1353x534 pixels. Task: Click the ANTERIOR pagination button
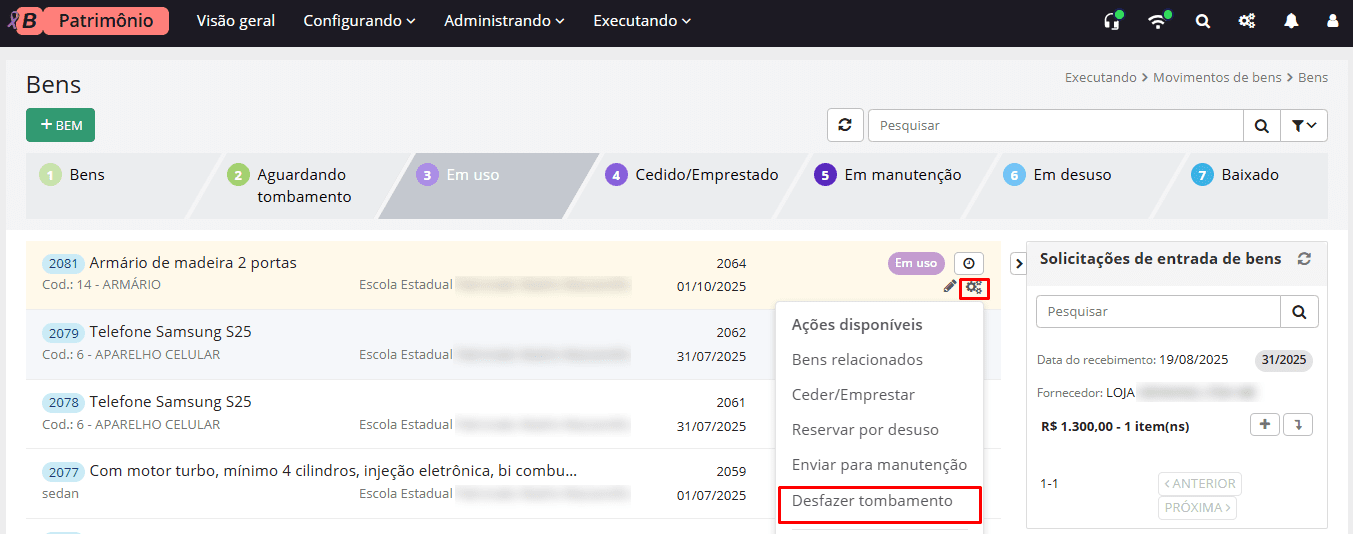pyautogui.click(x=1200, y=484)
